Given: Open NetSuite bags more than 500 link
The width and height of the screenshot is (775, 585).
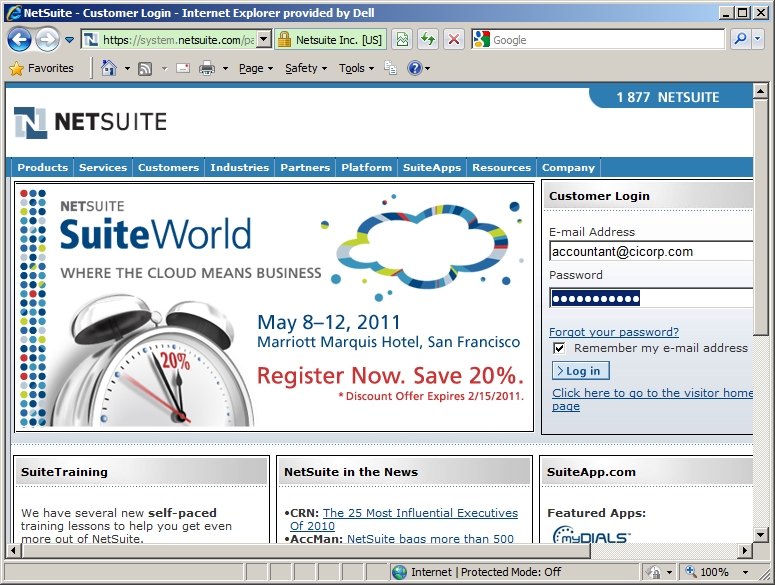Looking at the screenshot, I should (x=430, y=539).
